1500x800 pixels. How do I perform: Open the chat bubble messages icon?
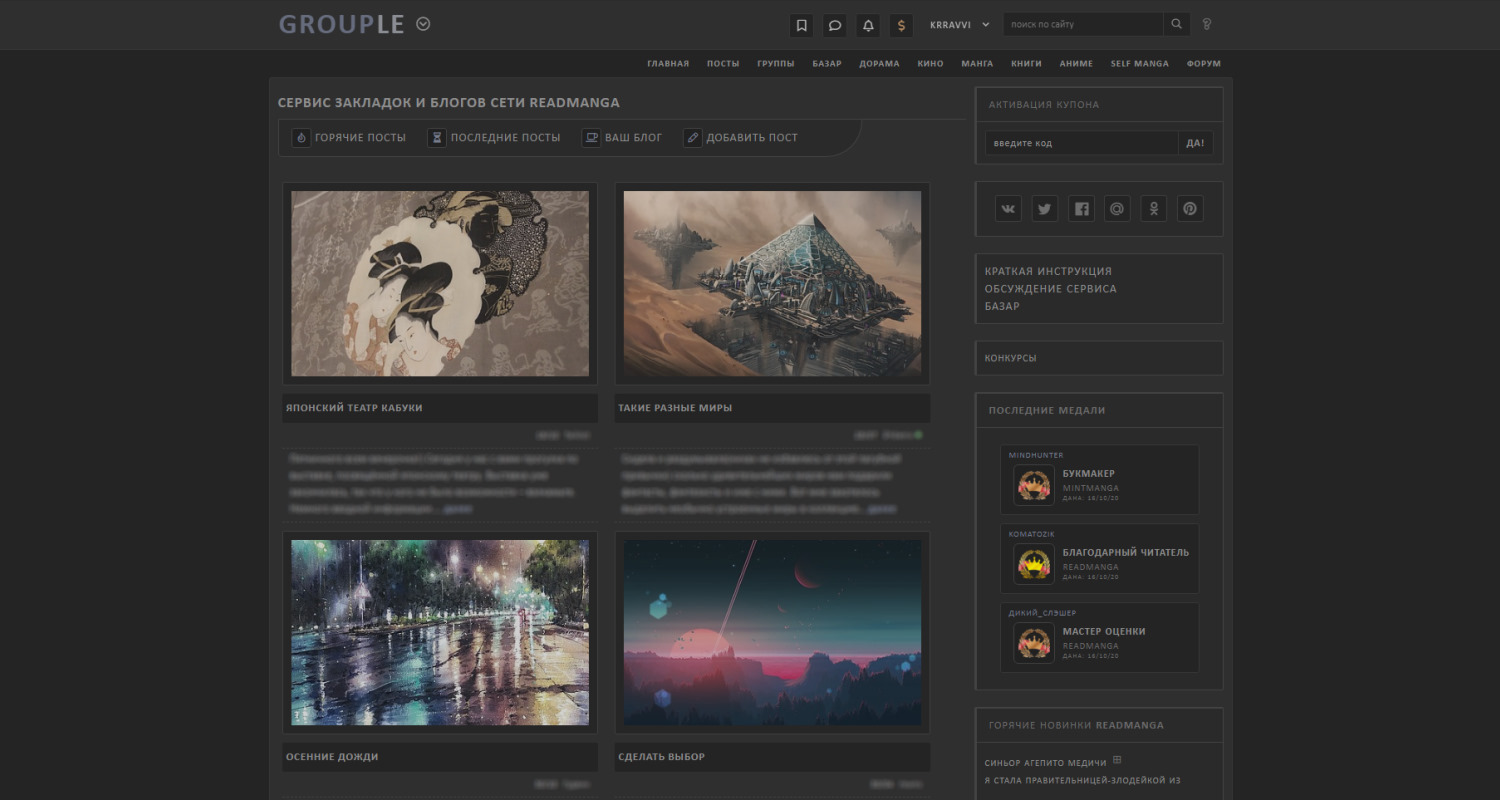pos(834,26)
